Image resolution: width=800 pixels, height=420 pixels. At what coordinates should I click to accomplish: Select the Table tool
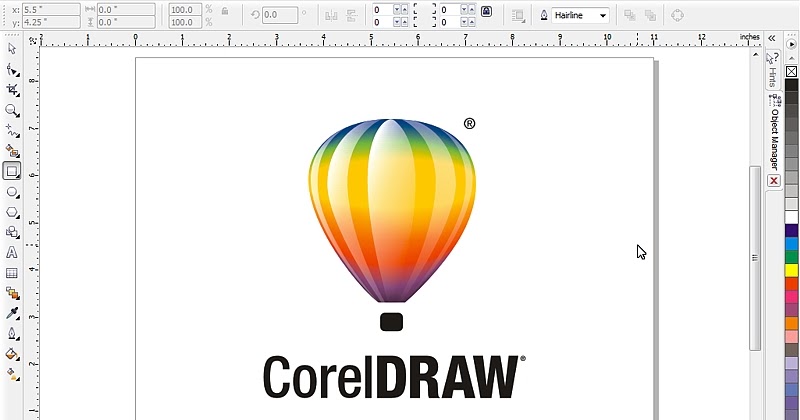click(12, 273)
